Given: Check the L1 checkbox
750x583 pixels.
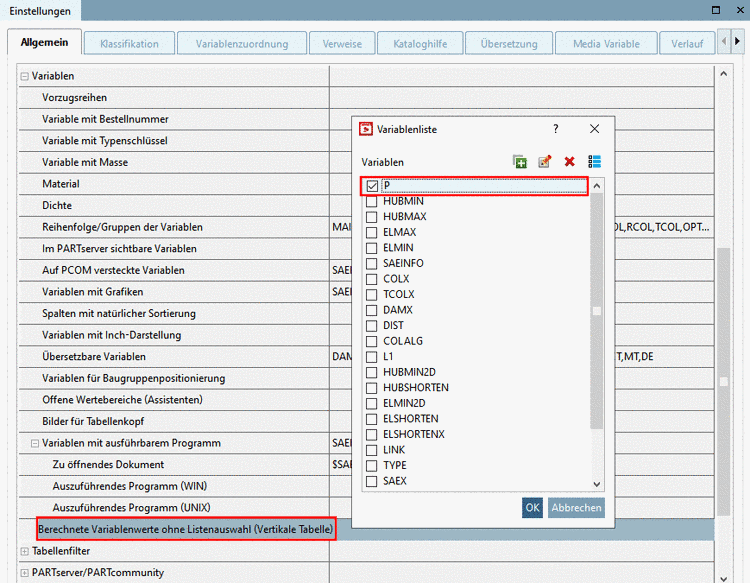Looking at the screenshot, I should [x=372, y=357].
